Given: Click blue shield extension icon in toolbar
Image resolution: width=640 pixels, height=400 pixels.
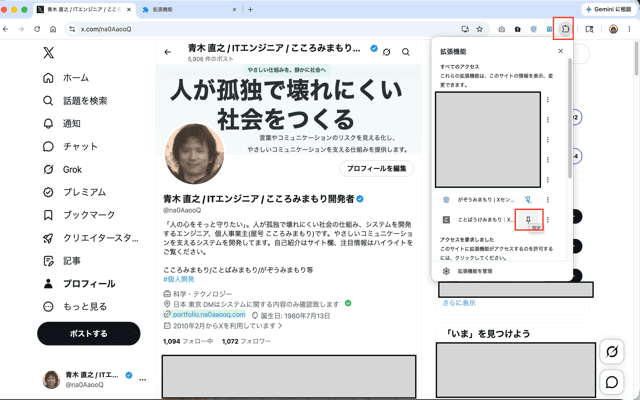Looking at the screenshot, I should [533, 29].
